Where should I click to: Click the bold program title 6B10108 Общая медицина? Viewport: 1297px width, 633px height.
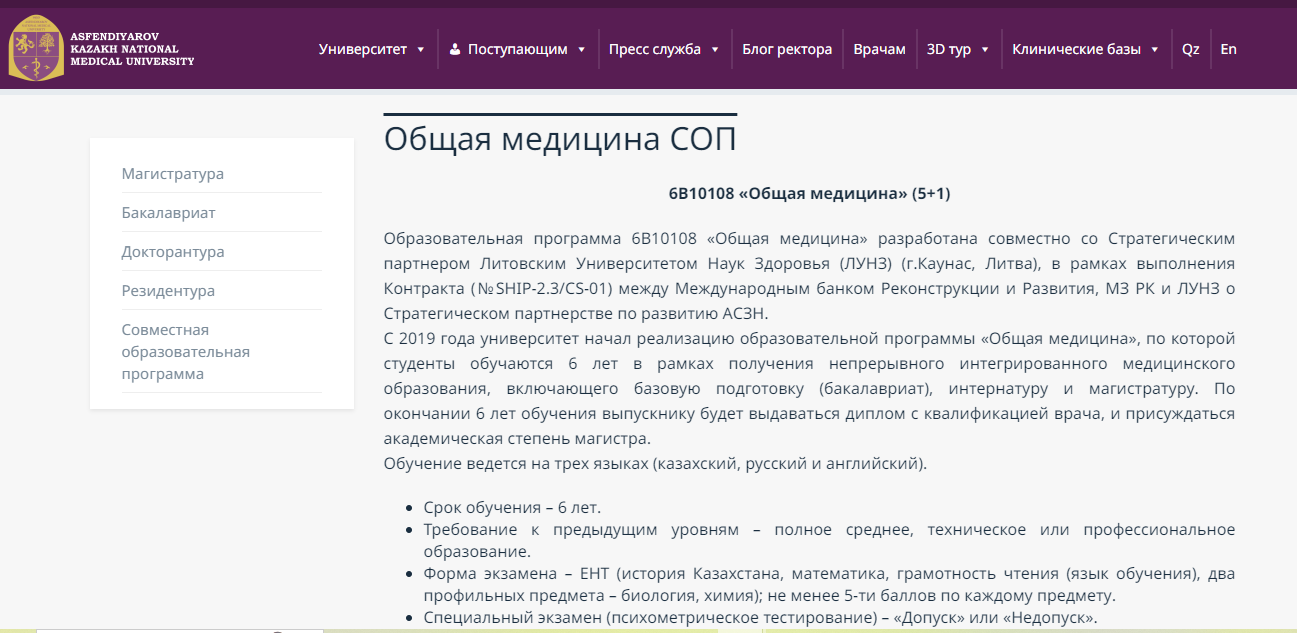[810, 190]
